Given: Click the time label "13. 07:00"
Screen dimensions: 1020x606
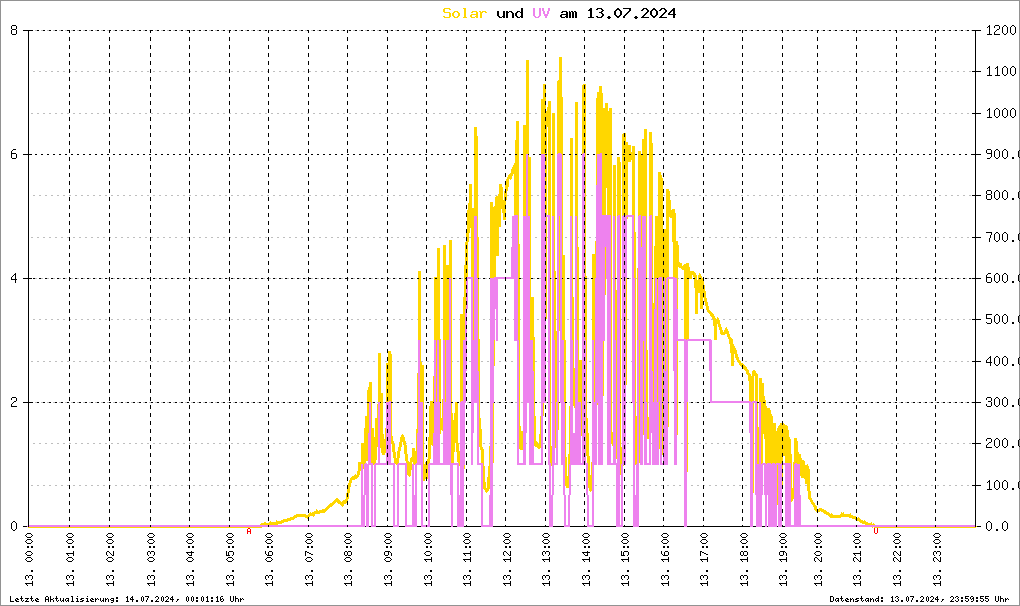Looking at the screenshot, I should [x=308, y=559].
